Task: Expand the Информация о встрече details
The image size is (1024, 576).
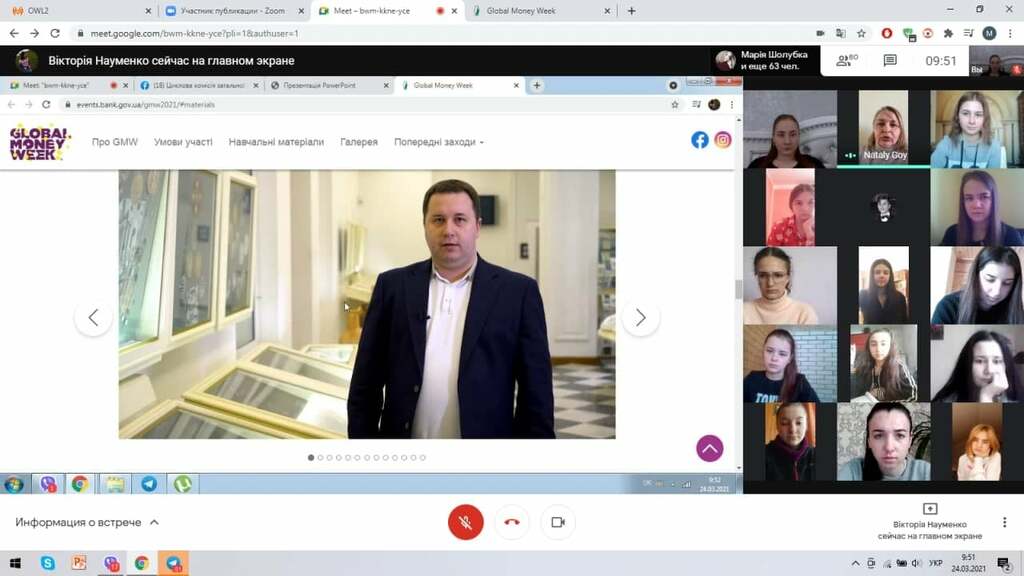Action: [x=87, y=522]
